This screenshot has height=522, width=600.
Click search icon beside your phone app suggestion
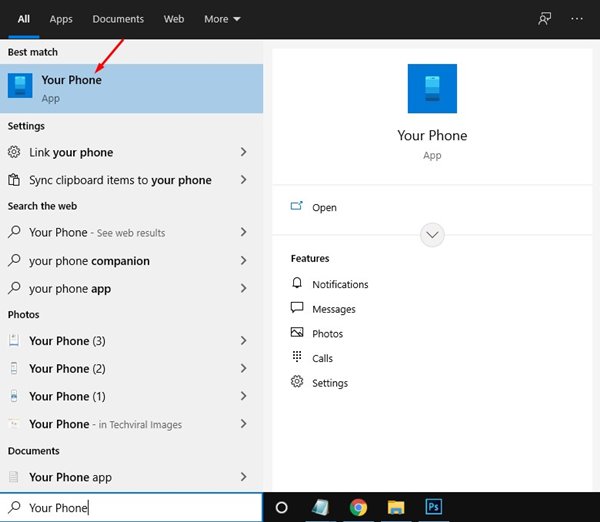point(14,288)
